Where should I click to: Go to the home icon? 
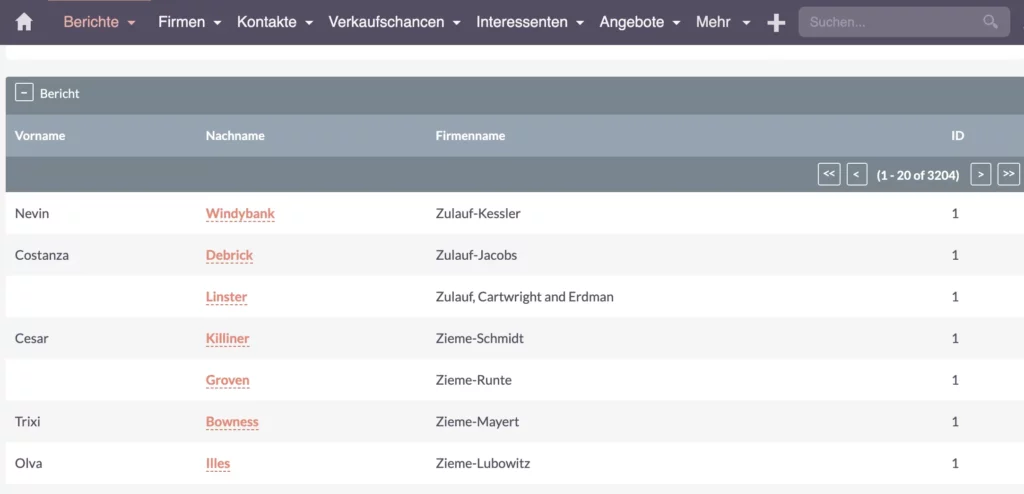point(24,22)
